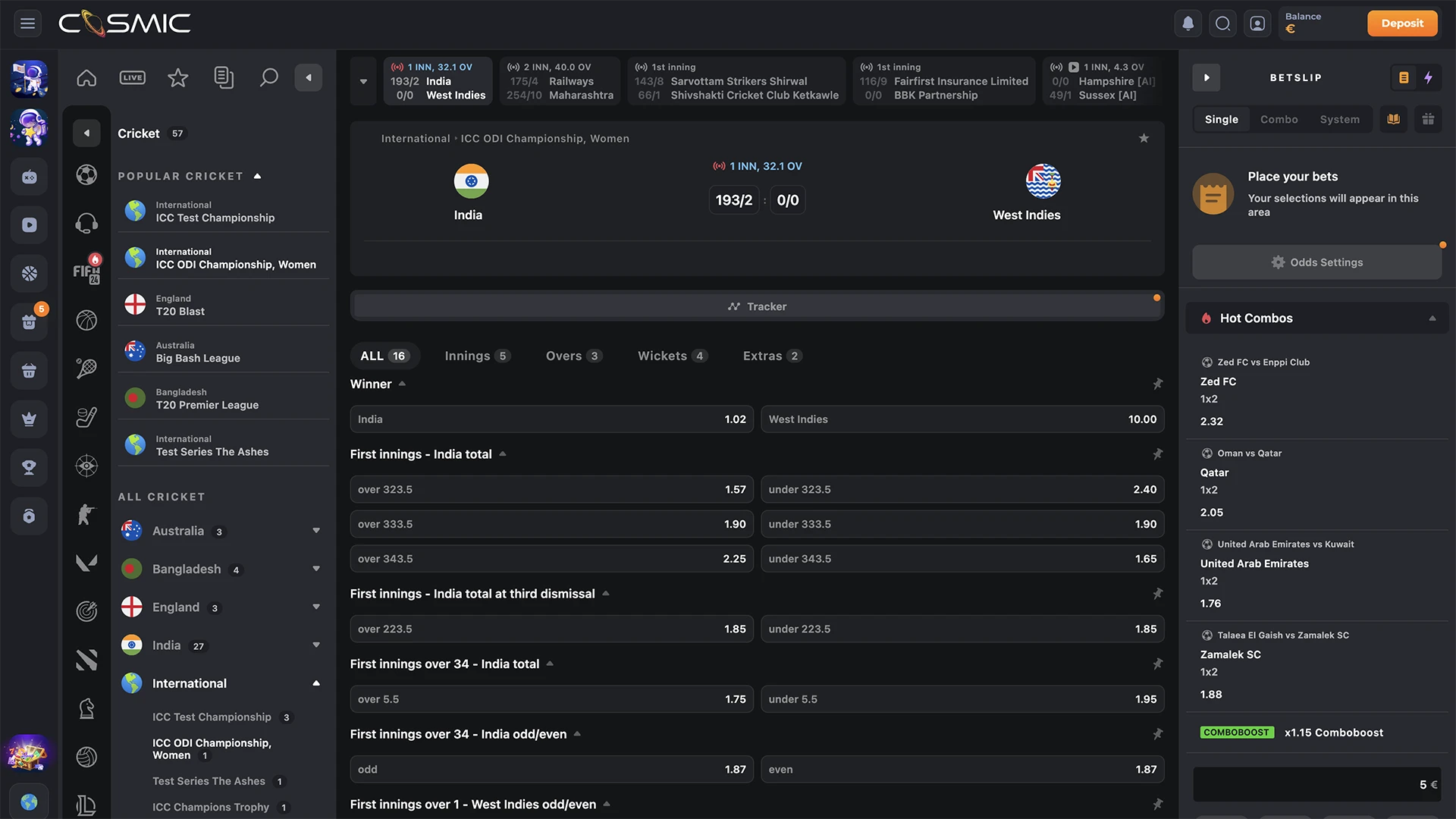Switch to Overs markets tab
The width and height of the screenshot is (1456, 819).
[x=574, y=356]
